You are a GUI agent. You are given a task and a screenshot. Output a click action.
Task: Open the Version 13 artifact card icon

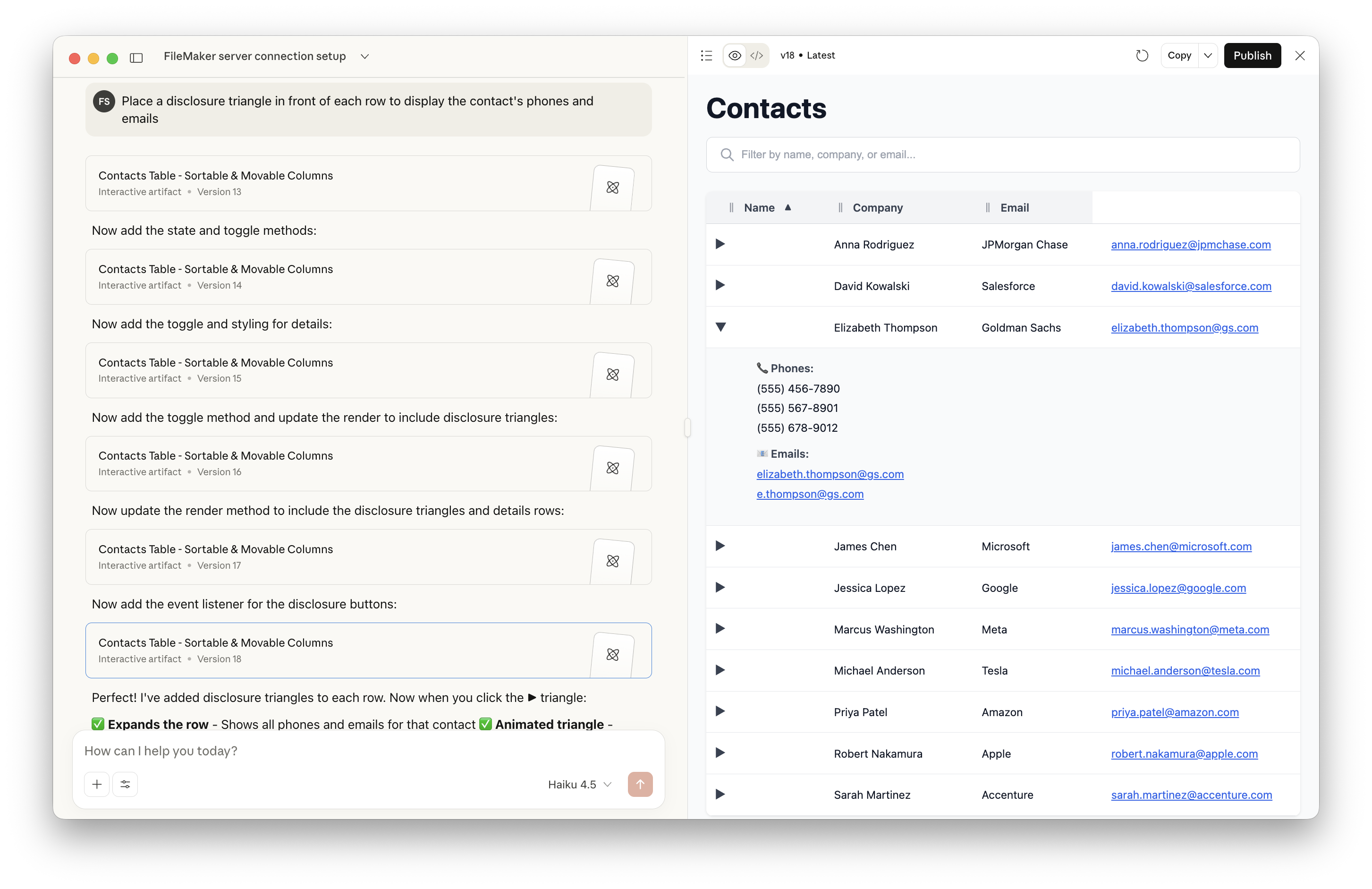[x=613, y=188]
